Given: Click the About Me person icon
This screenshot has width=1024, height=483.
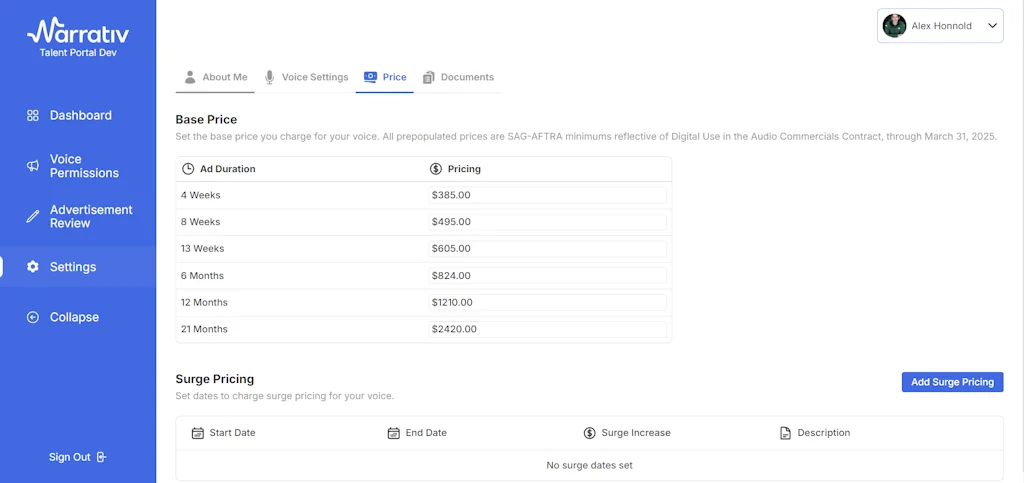Looking at the screenshot, I should point(190,77).
